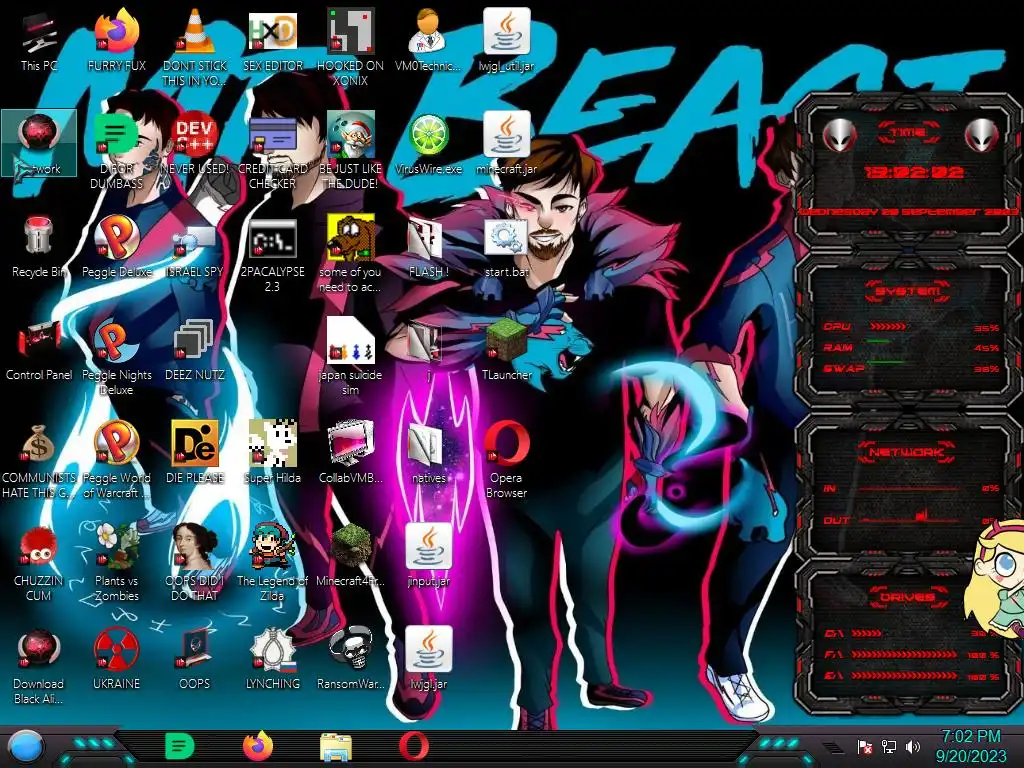Open the green app pinned on taskbar
Screen dimensions: 1024x768
coord(180,746)
